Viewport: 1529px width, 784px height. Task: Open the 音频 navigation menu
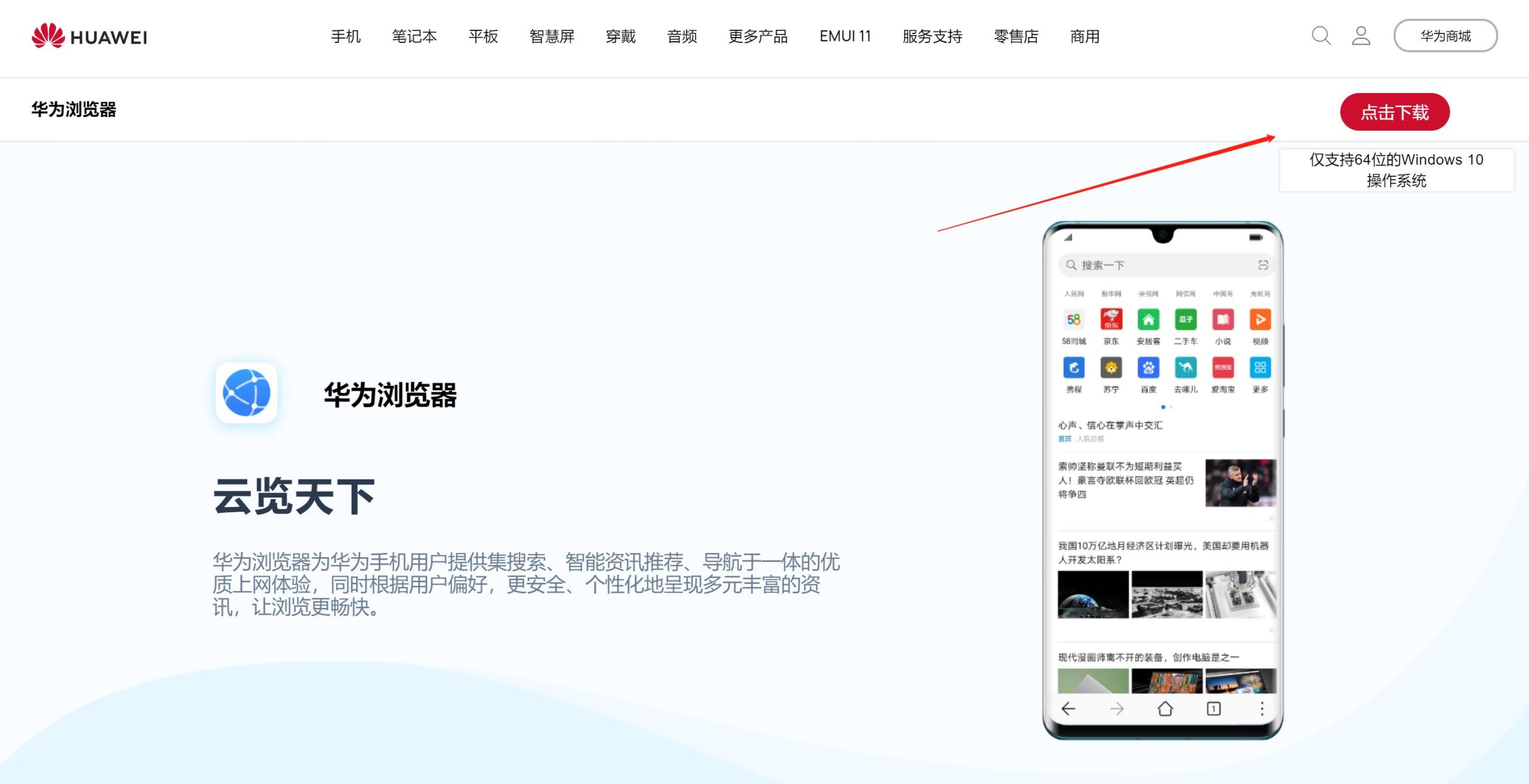pyautogui.click(x=682, y=36)
